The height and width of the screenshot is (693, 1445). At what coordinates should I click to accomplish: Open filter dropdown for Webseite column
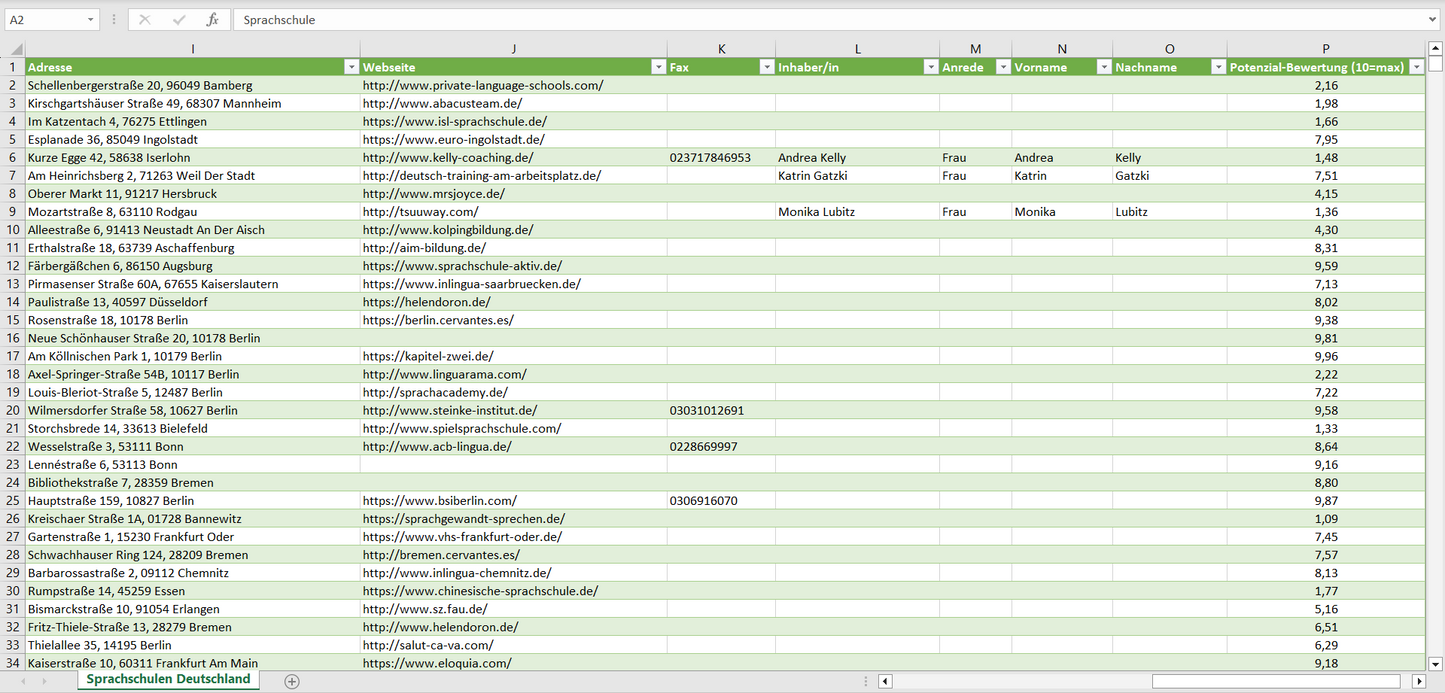(x=658, y=67)
